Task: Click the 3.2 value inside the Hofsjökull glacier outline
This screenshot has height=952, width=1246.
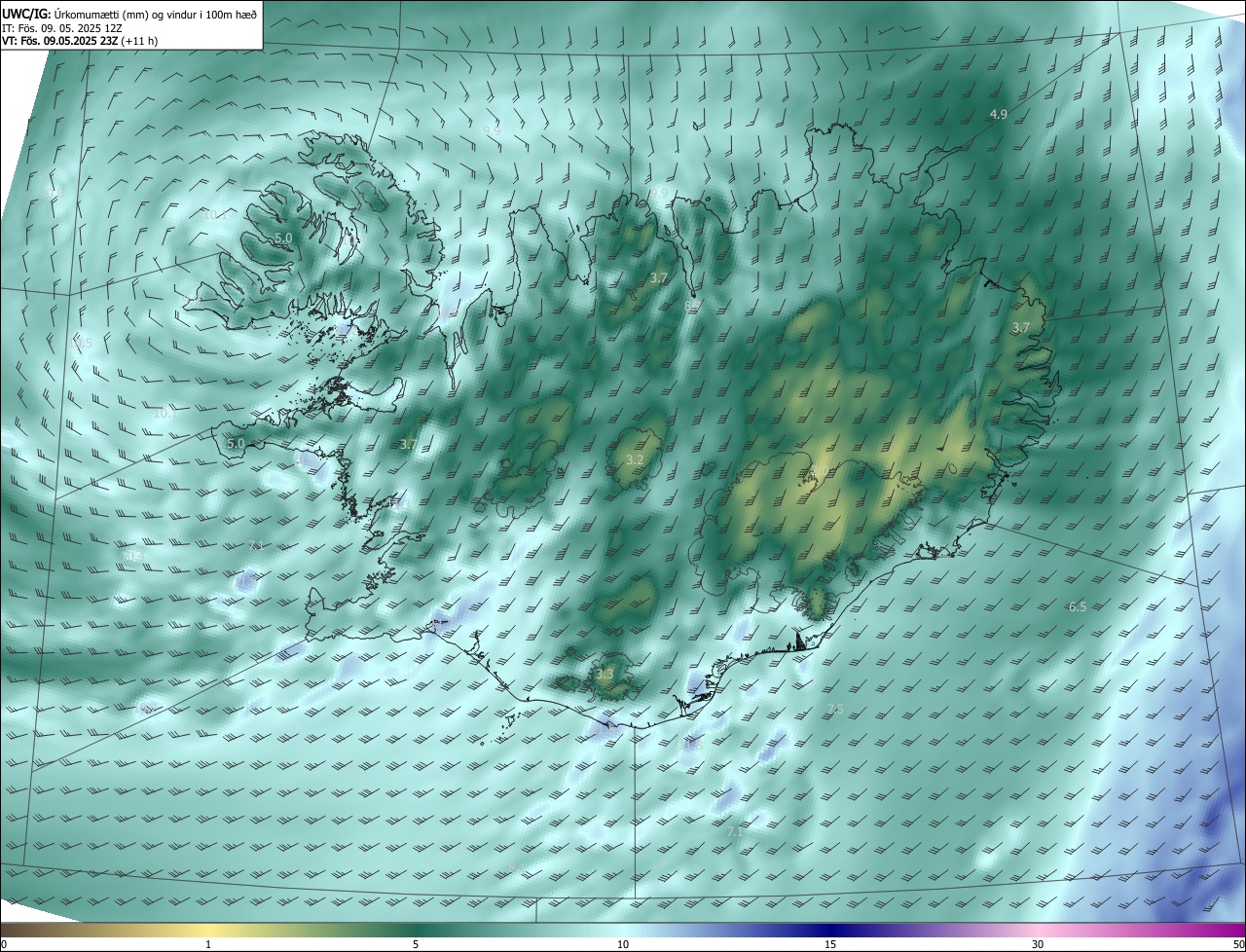Action: tap(636, 459)
